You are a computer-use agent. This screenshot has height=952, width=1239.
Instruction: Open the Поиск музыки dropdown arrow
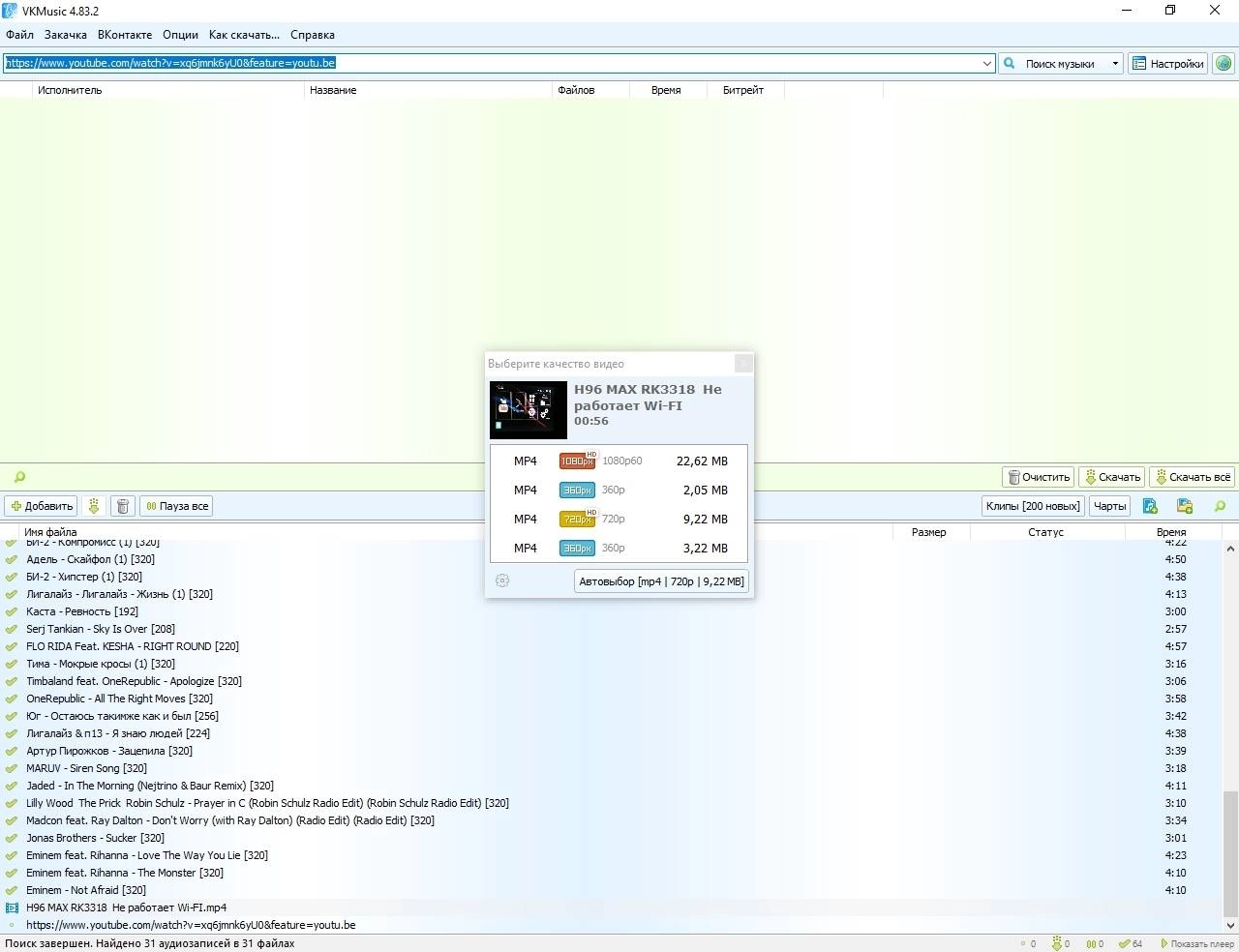point(1115,63)
